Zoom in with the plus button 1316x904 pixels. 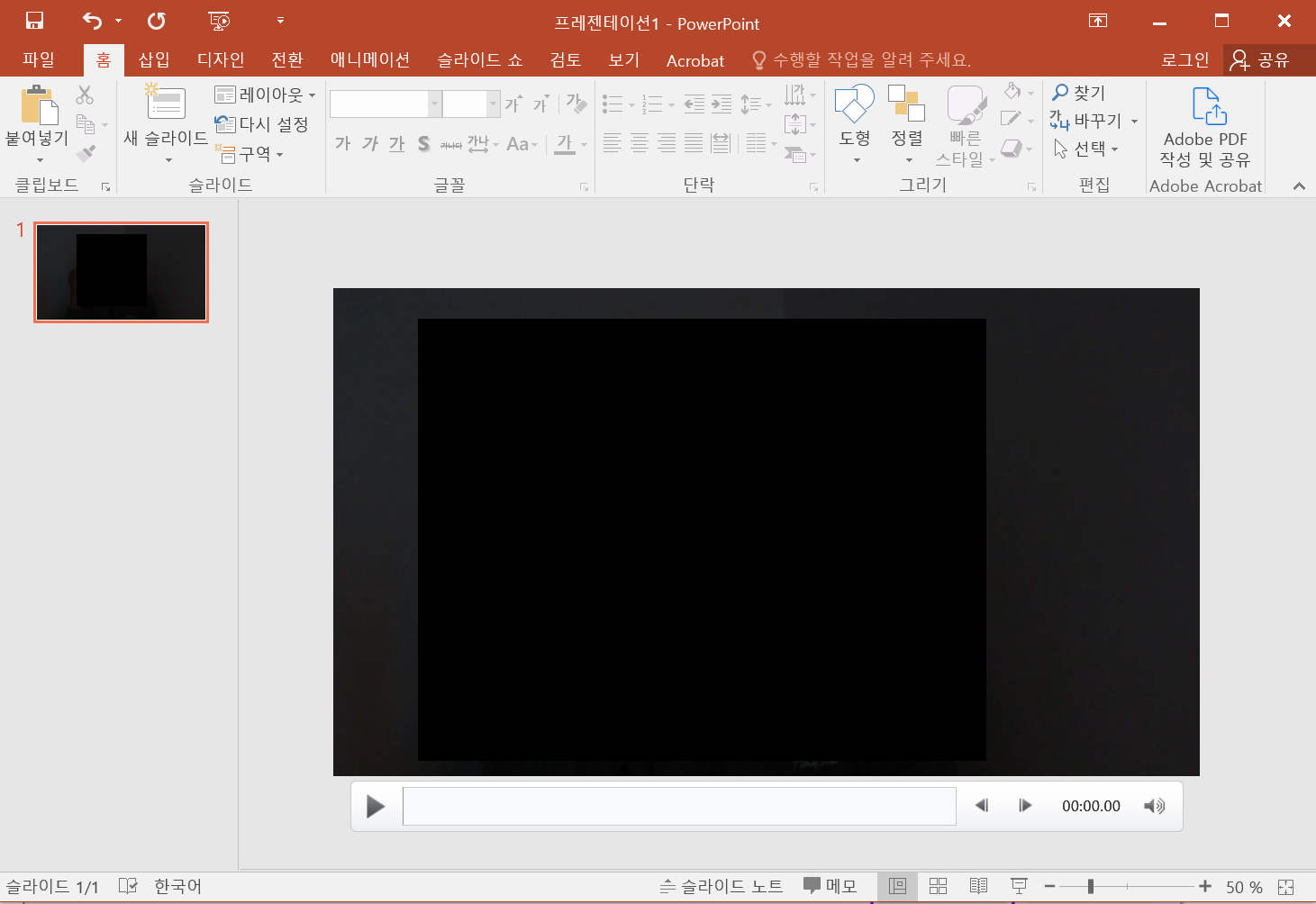1205,887
